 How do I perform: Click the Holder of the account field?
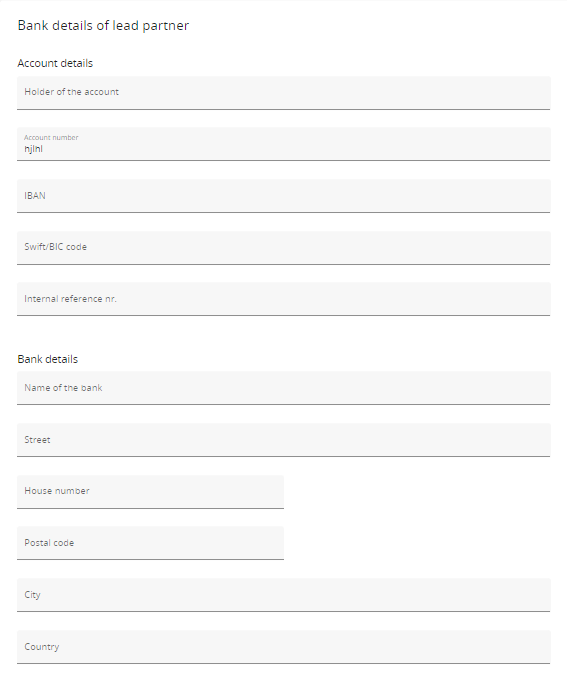point(284,93)
